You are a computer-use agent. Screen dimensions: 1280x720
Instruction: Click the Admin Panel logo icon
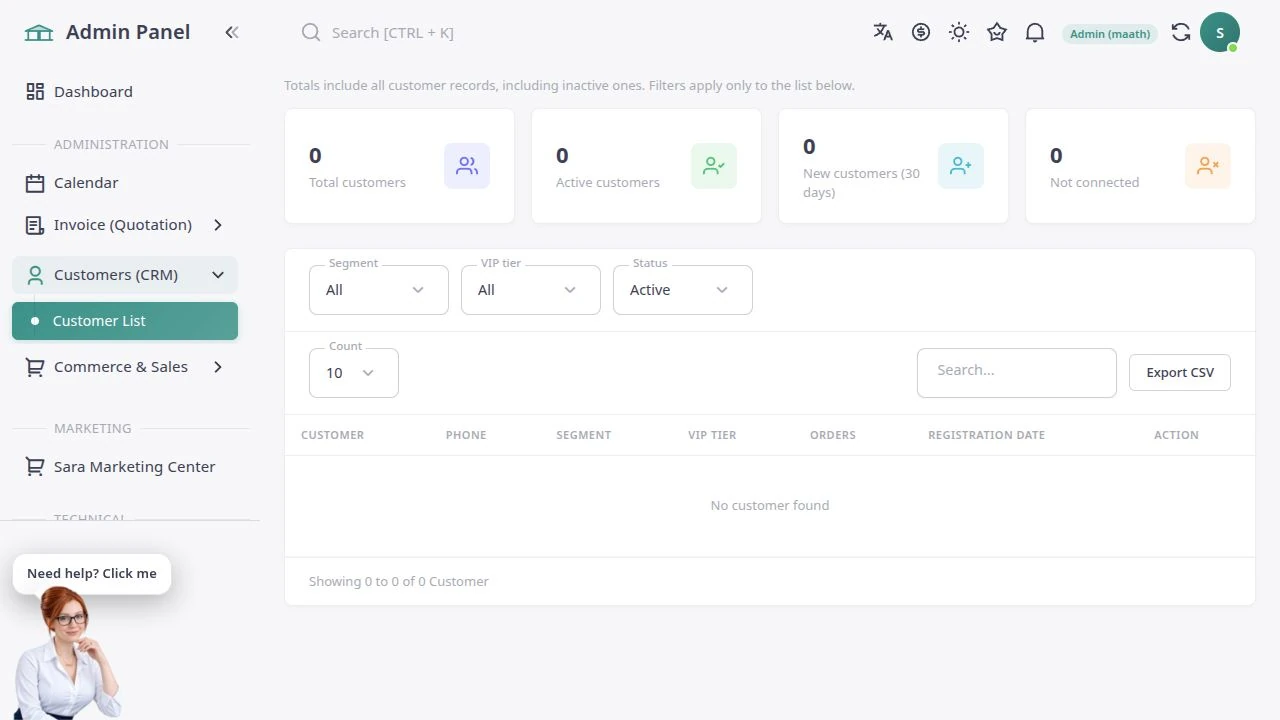[39, 33]
